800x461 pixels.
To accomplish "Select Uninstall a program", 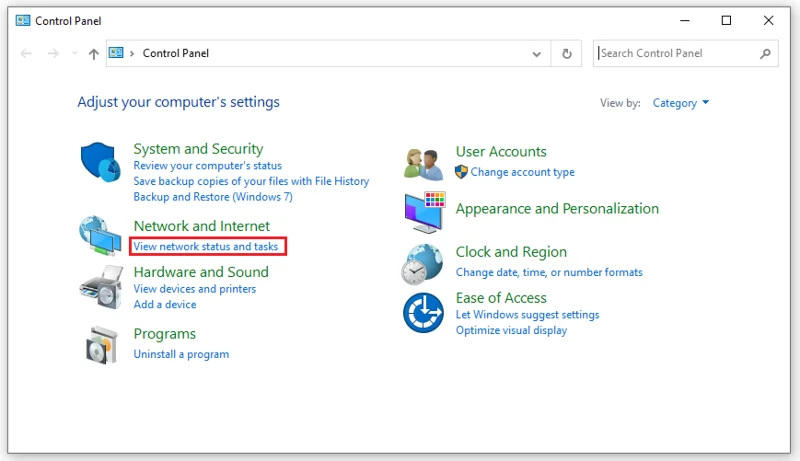I will pos(181,354).
